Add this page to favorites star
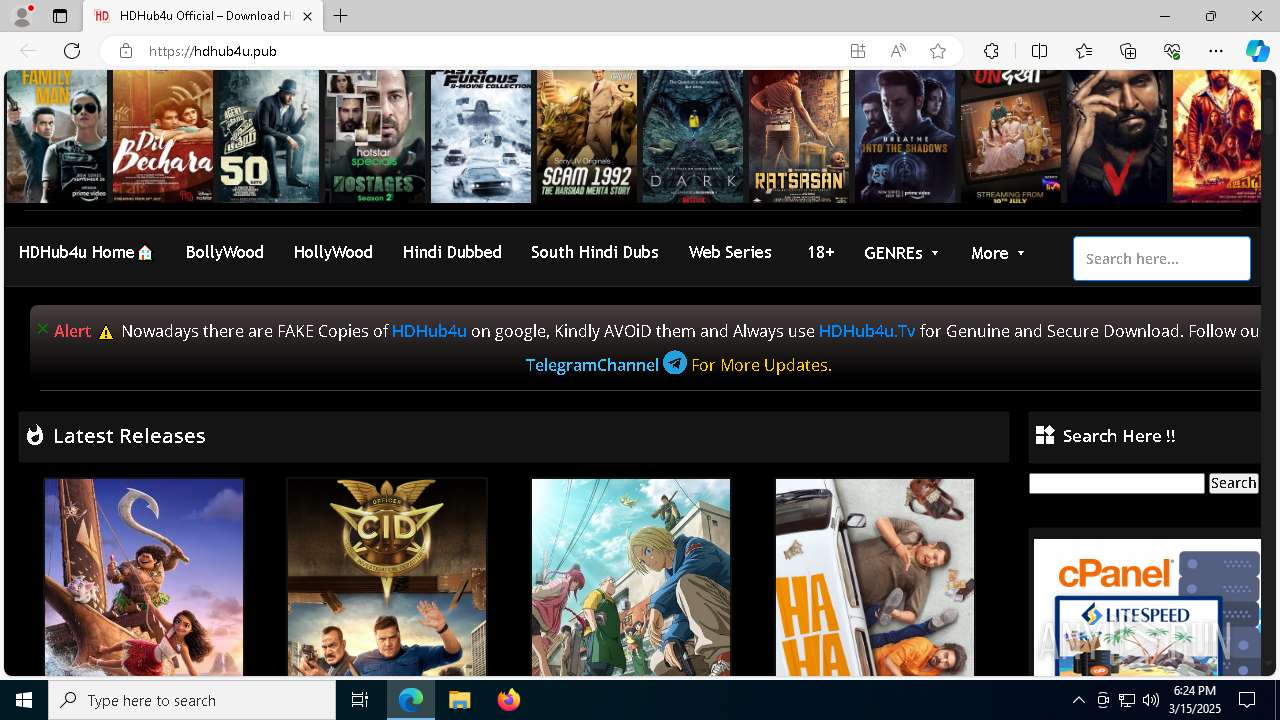Screen dimensions: 1280x720 938,51
